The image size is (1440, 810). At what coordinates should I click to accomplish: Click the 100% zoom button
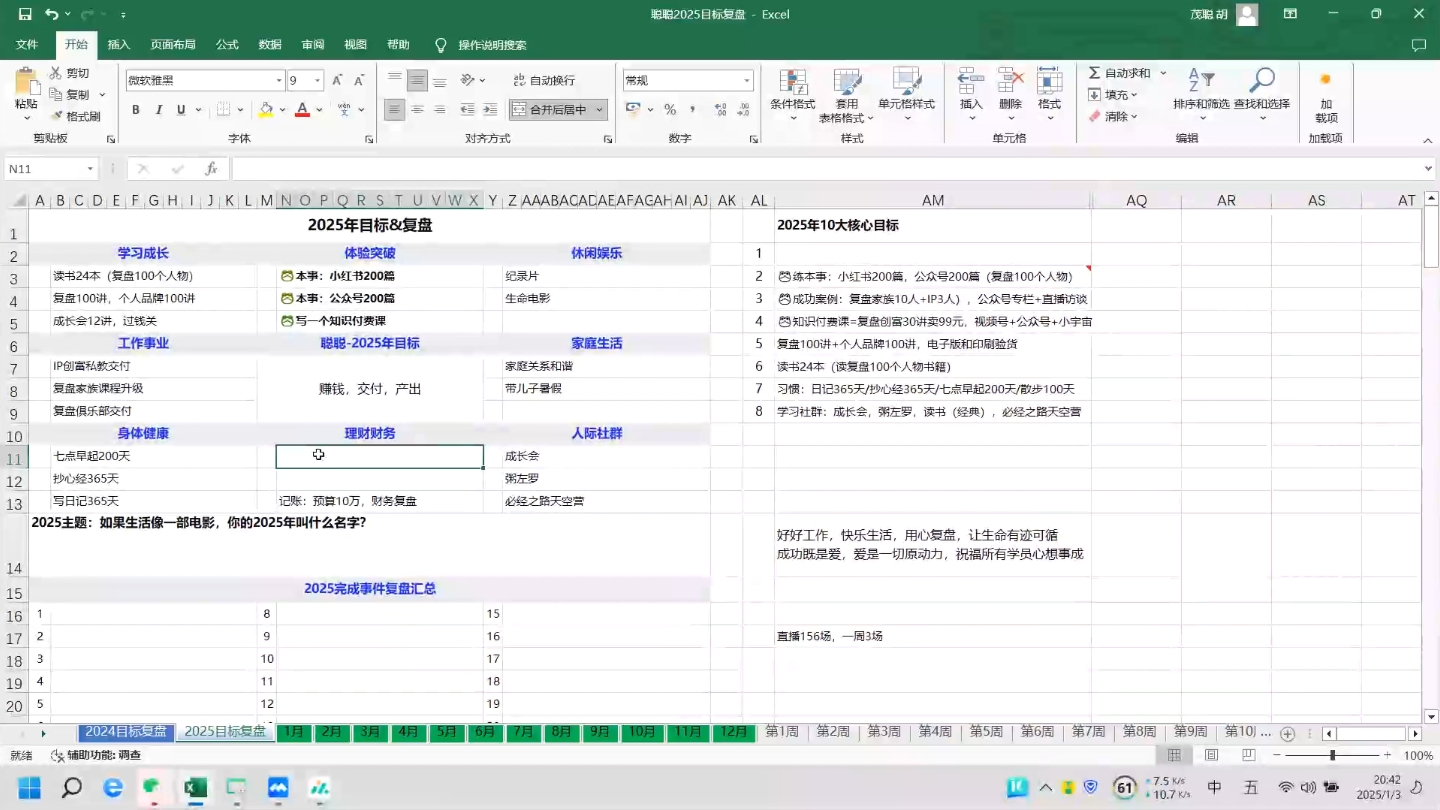(1421, 757)
